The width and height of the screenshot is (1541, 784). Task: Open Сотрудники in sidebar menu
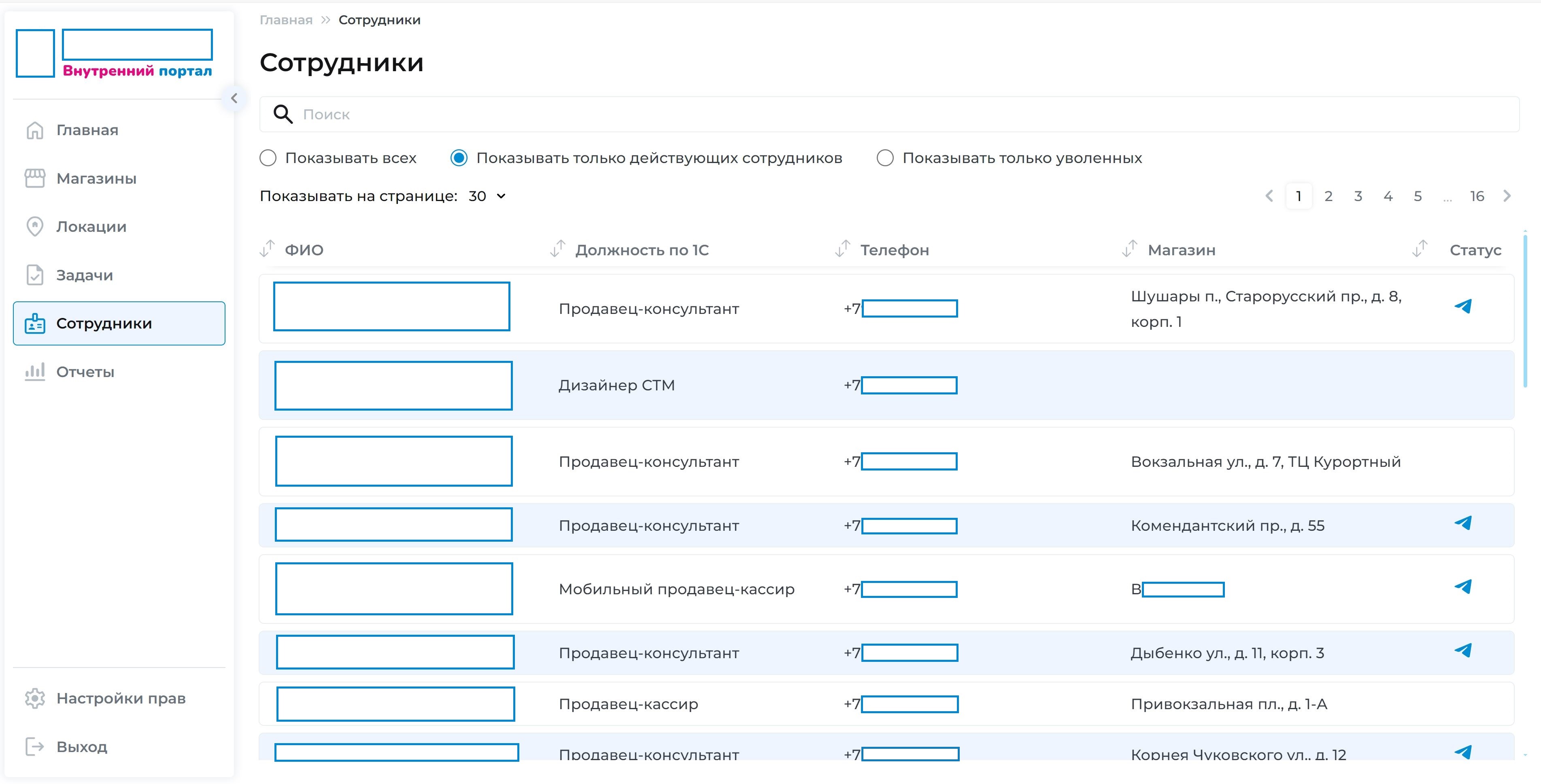(x=119, y=323)
